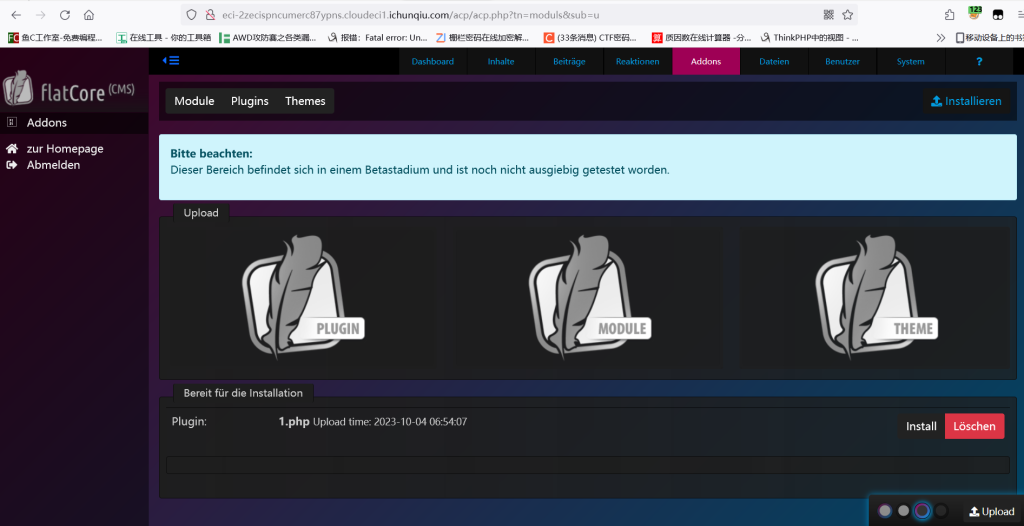
Task: Click the browser address bar
Action: click(x=500, y=15)
